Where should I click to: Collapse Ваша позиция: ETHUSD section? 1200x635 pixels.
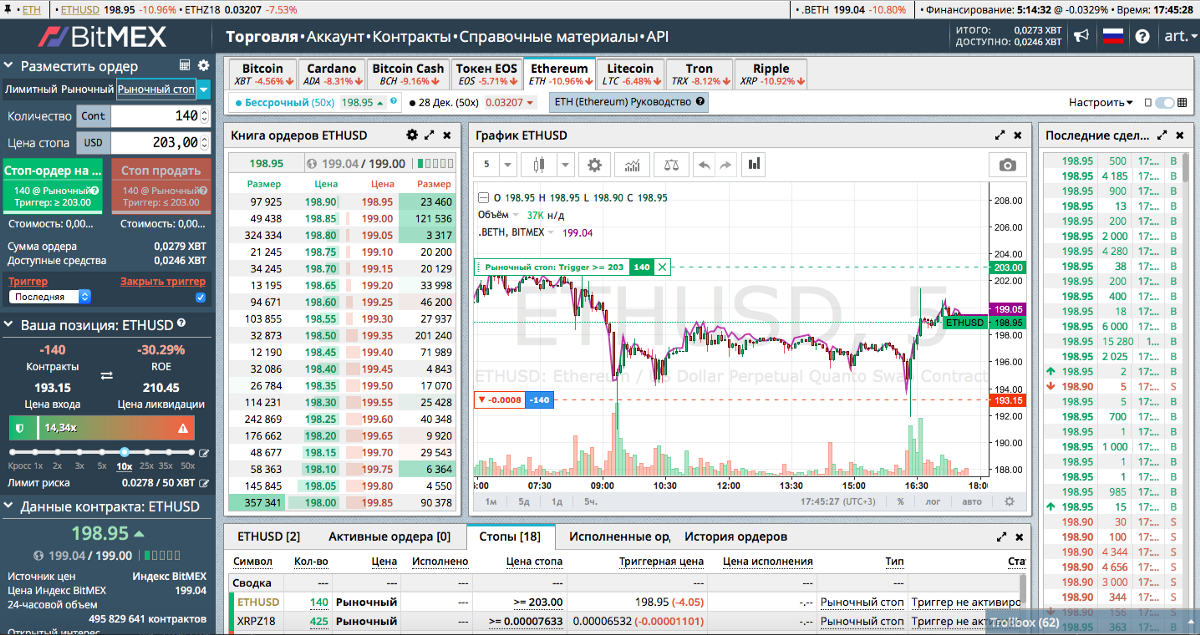tap(10, 325)
